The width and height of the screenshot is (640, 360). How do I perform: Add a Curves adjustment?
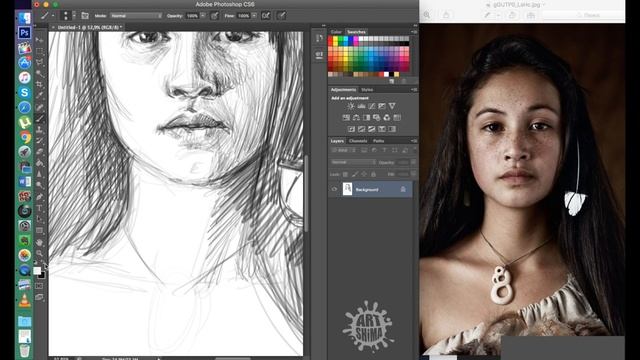pyautogui.click(x=371, y=106)
